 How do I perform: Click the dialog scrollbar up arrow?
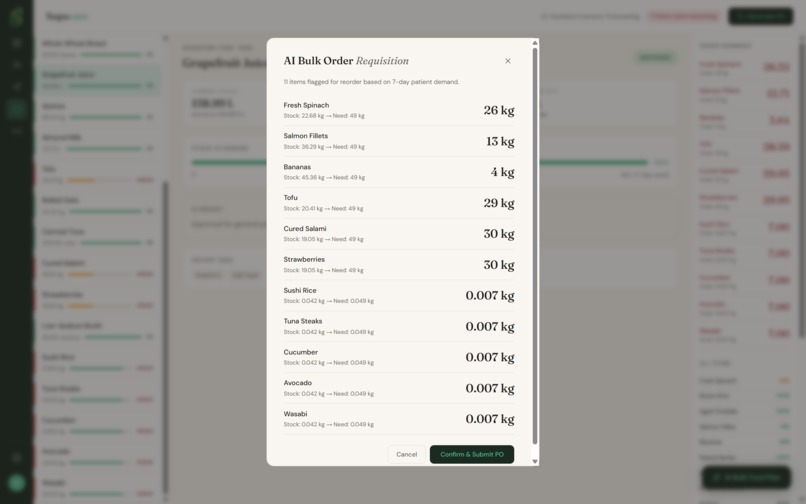click(x=535, y=43)
